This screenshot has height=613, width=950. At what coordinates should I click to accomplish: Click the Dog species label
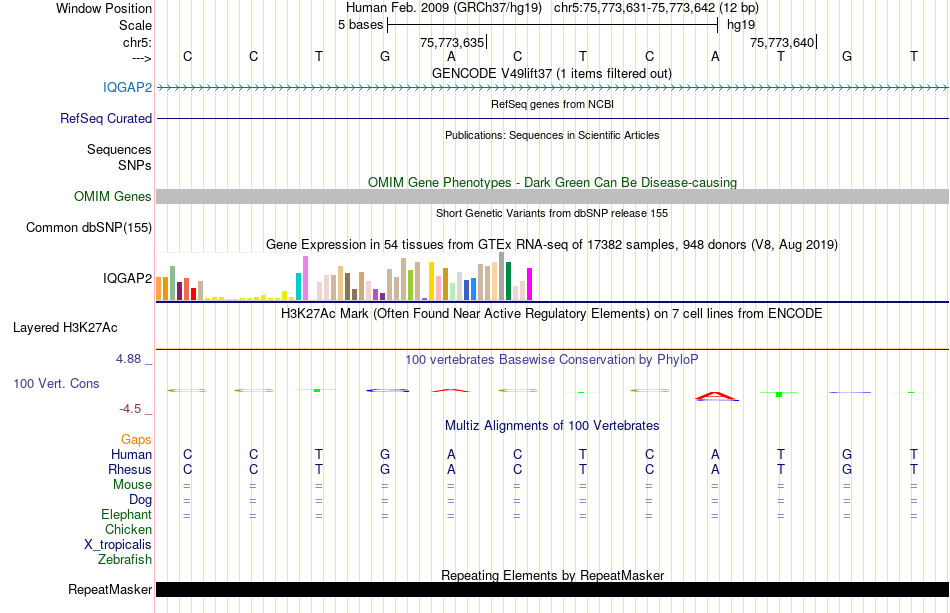(x=141, y=500)
